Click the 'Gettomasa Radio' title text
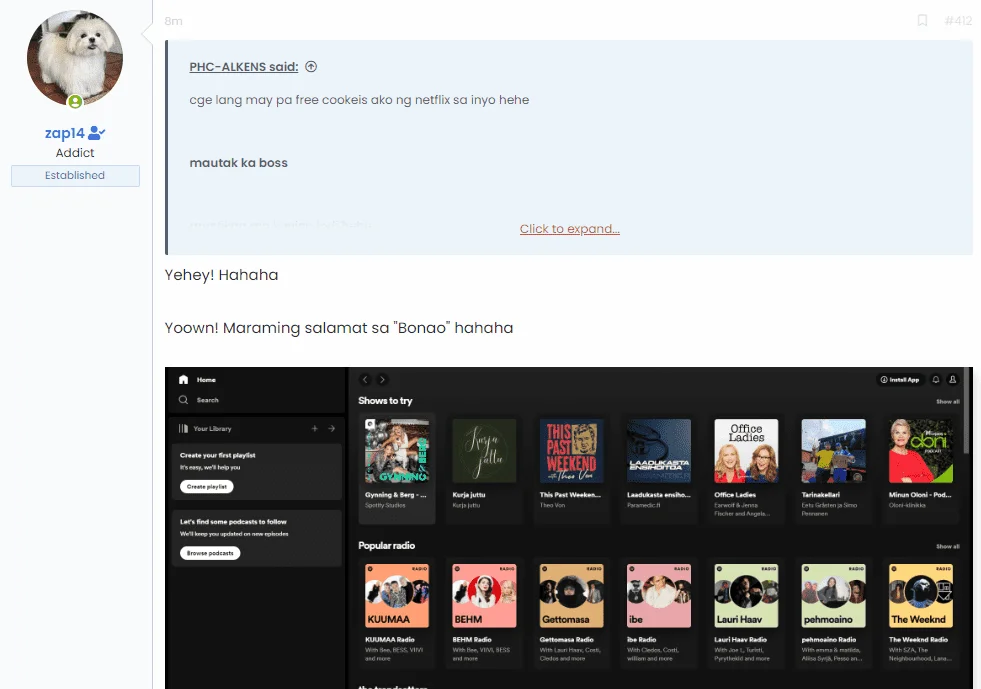This screenshot has width=981, height=689. 567,640
